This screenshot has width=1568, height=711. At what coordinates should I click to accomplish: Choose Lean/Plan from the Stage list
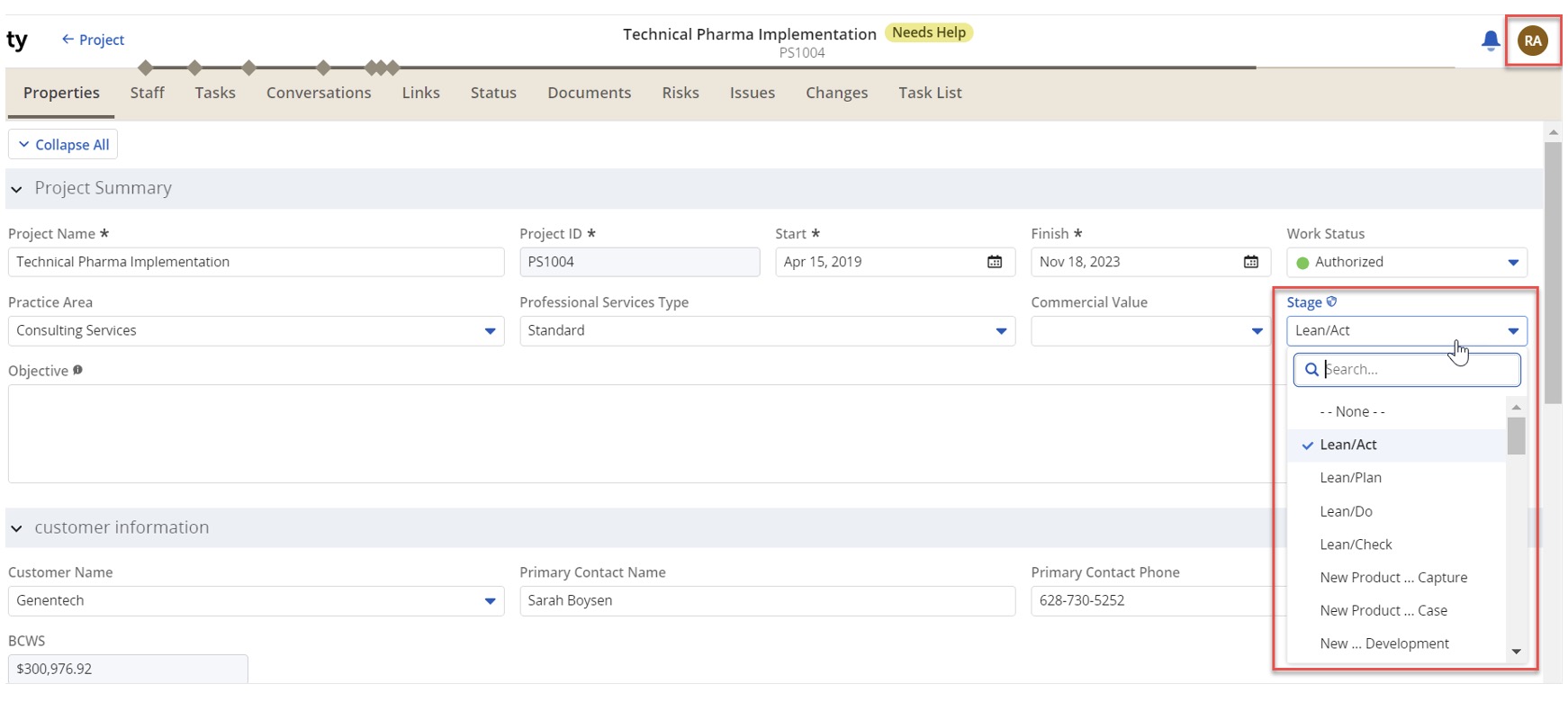pyautogui.click(x=1396, y=478)
